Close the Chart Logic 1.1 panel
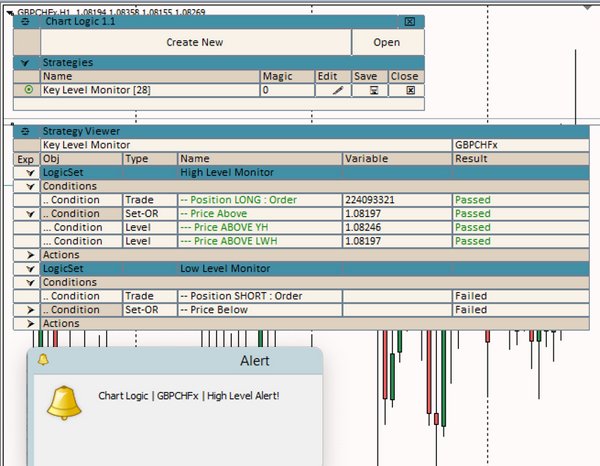The image size is (600, 466). [x=410, y=22]
